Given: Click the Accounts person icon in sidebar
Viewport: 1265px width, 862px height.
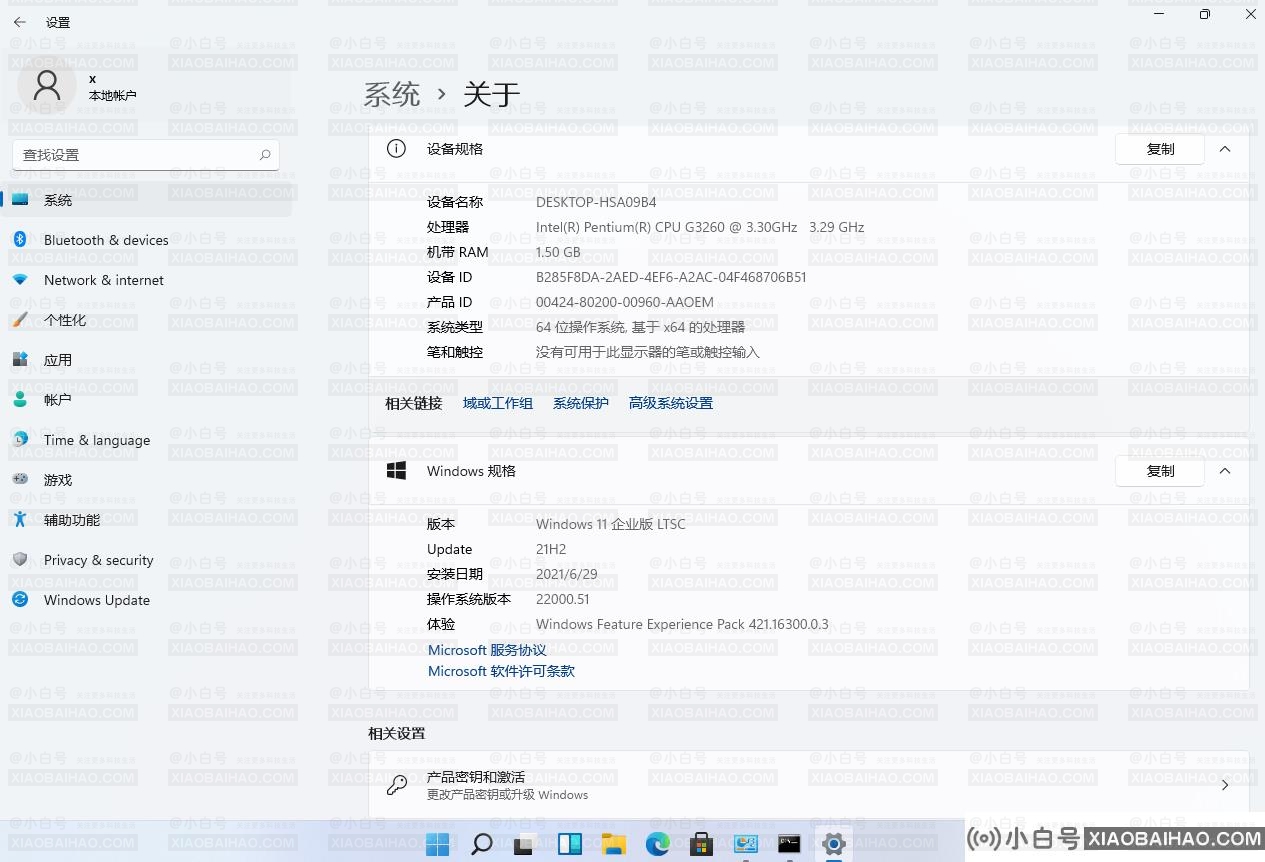Looking at the screenshot, I should click(20, 400).
